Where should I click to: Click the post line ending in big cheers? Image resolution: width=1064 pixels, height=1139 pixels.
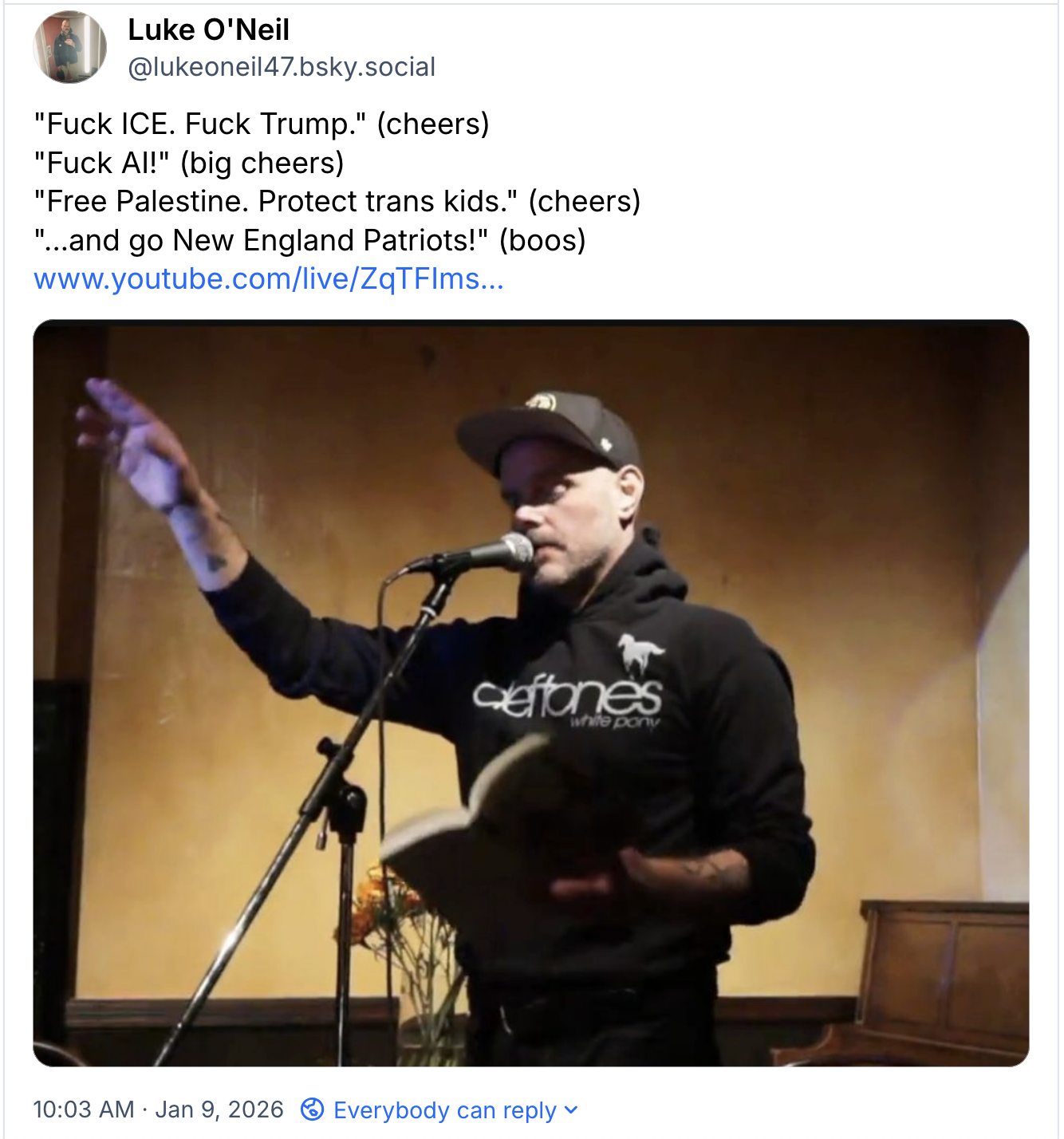click(x=189, y=163)
